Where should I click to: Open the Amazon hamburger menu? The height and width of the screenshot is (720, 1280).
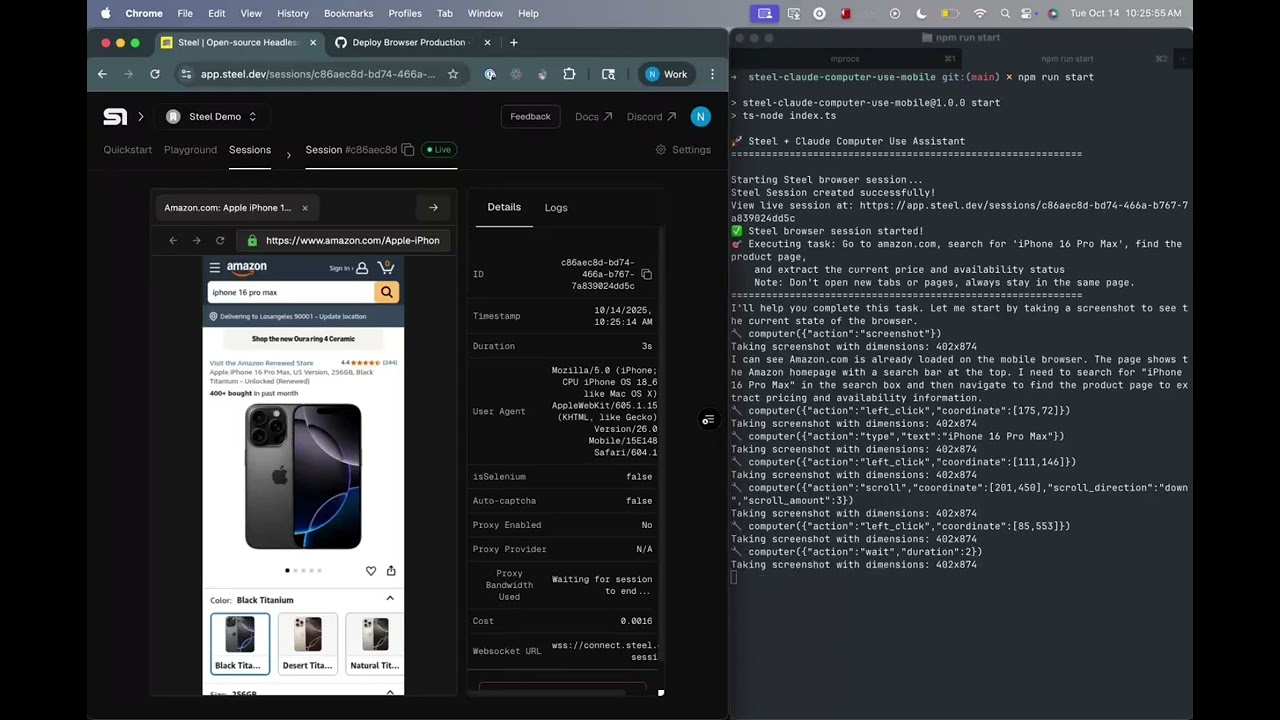pos(214,267)
